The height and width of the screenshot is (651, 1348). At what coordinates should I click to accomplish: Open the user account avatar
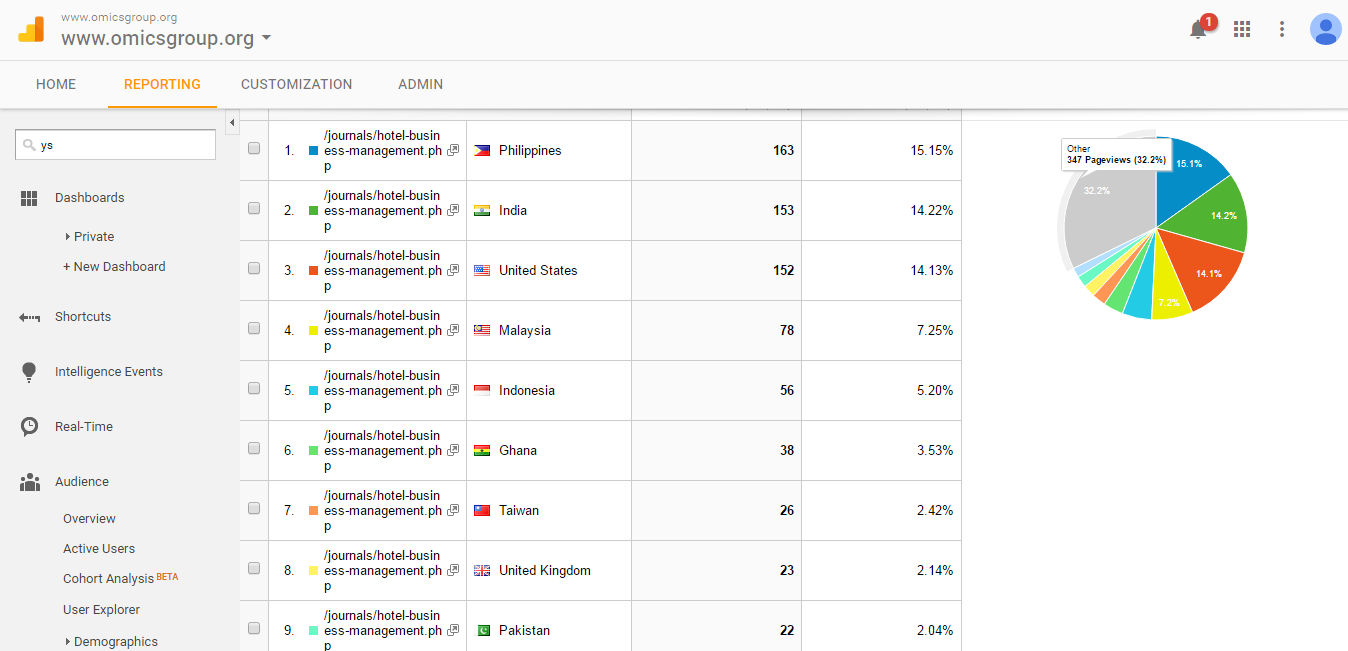1326,29
